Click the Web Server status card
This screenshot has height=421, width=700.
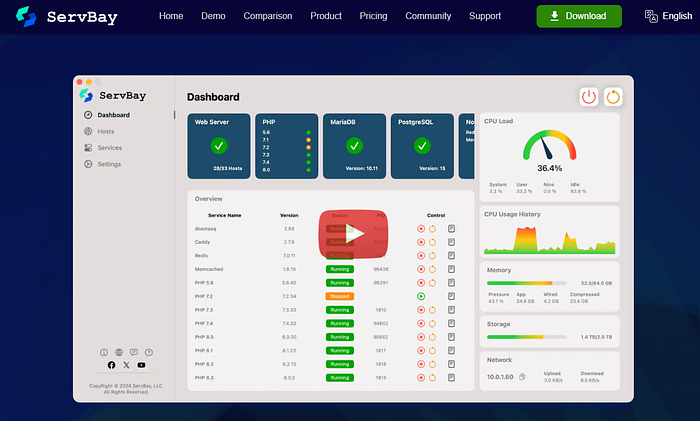[219, 146]
